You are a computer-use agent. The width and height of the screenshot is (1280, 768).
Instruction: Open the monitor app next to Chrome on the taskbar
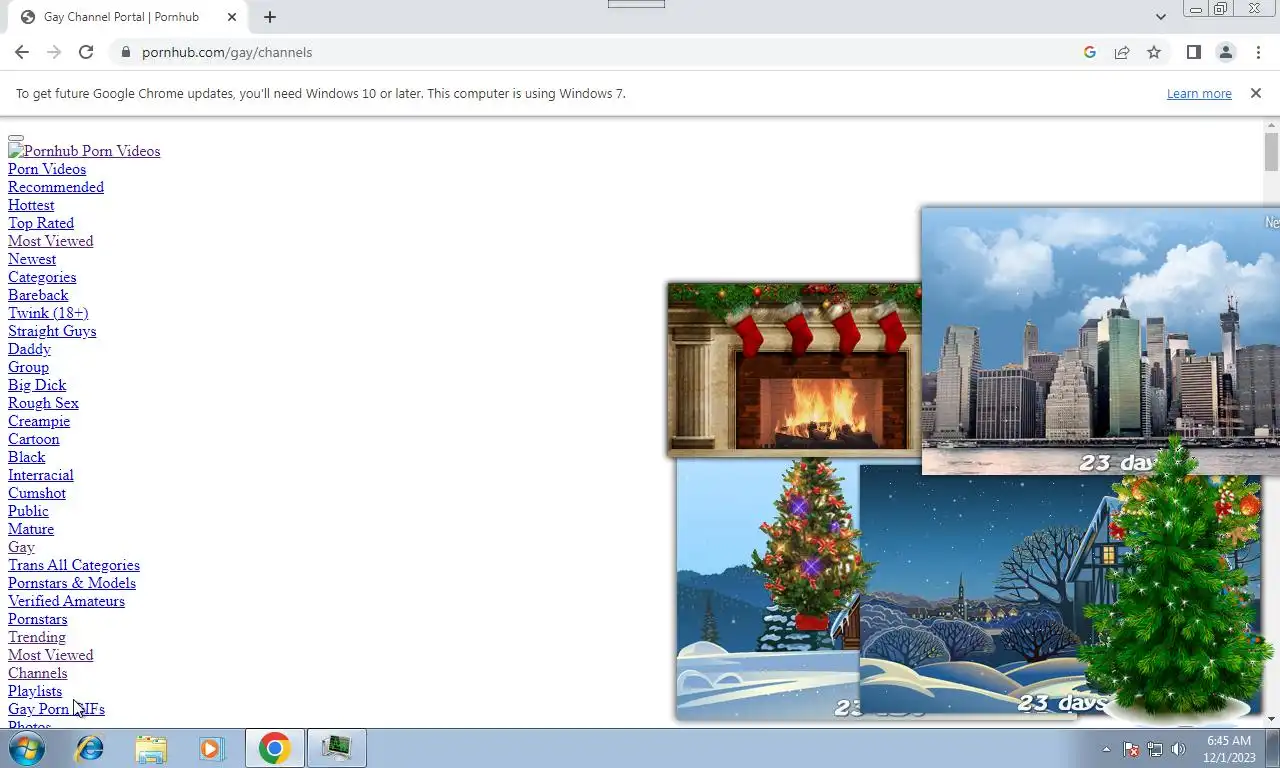(x=336, y=748)
